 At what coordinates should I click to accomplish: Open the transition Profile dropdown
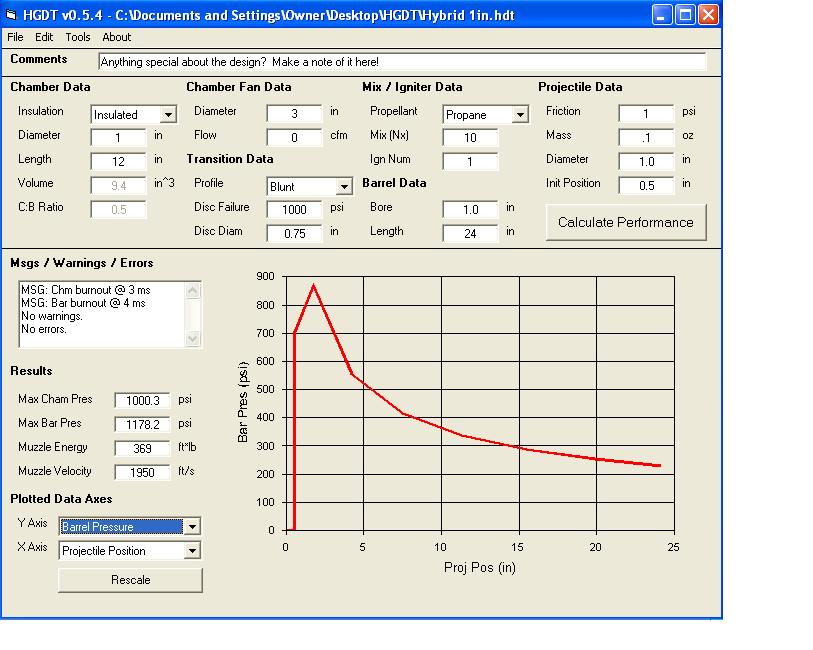tap(344, 187)
